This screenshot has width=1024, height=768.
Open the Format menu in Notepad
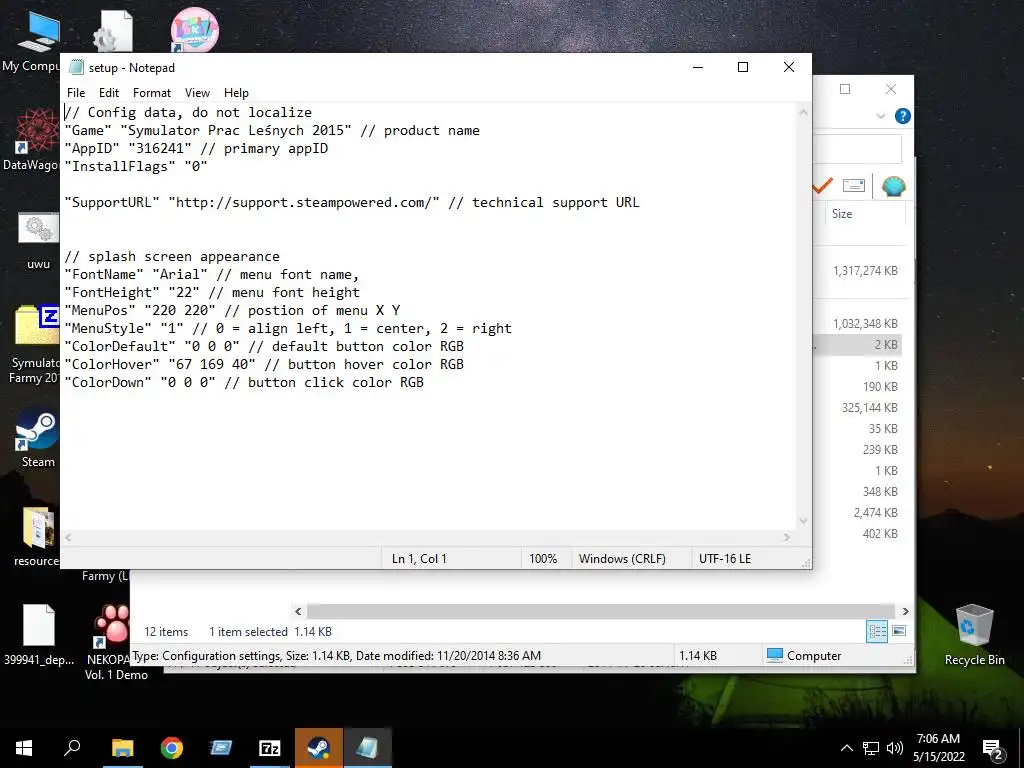pyautogui.click(x=152, y=93)
